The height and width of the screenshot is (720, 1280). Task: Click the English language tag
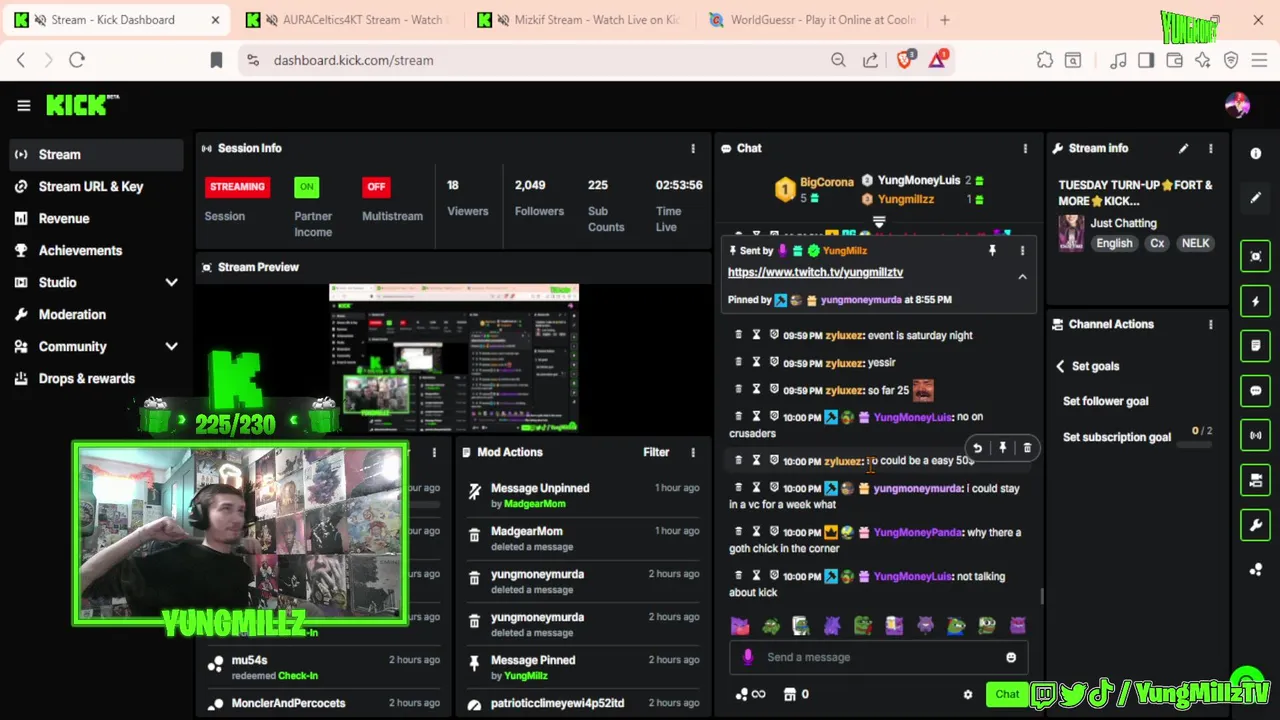[1114, 243]
